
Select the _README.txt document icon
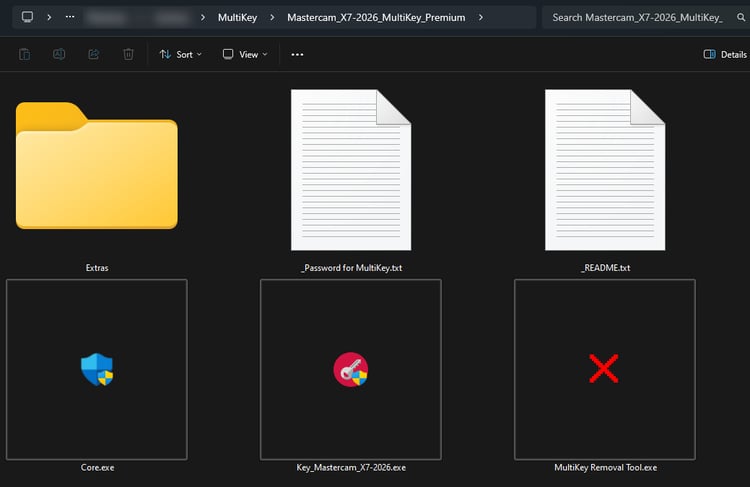[x=605, y=170]
